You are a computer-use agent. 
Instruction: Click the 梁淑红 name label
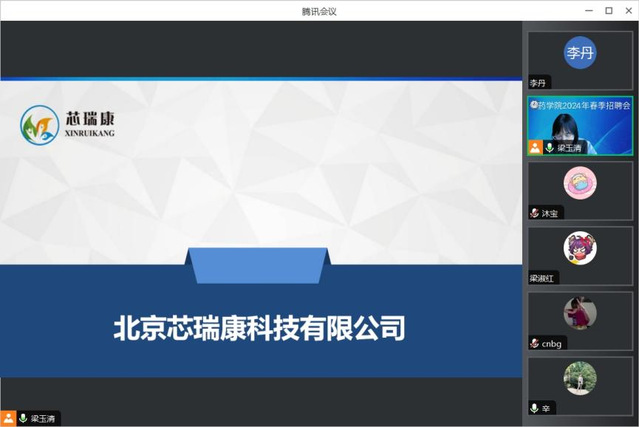tap(543, 278)
